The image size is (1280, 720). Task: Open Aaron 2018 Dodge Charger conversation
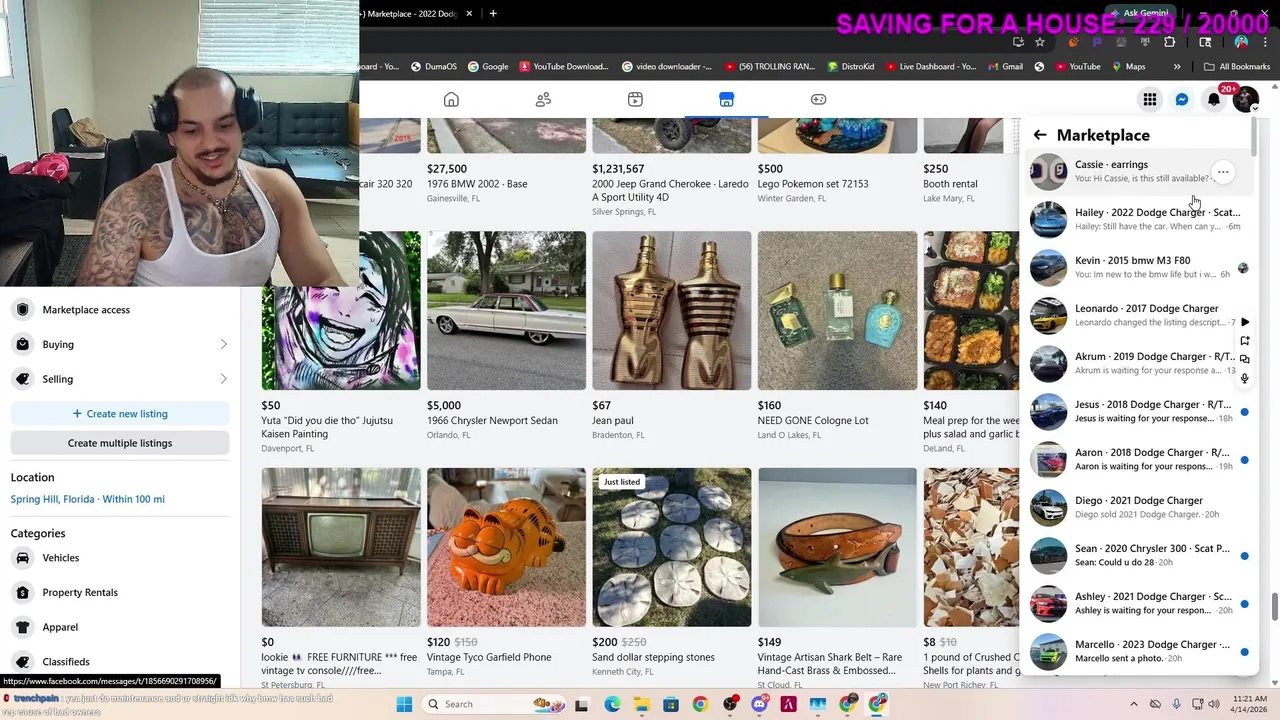pos(1138,459)
